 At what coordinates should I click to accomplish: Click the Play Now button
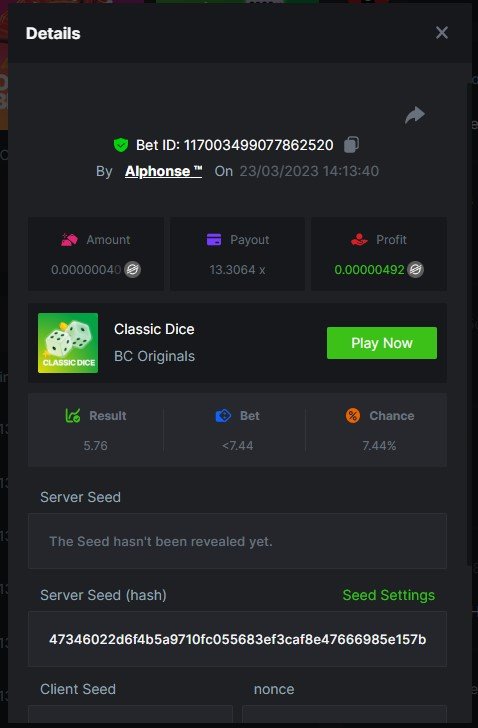point(381,343)
